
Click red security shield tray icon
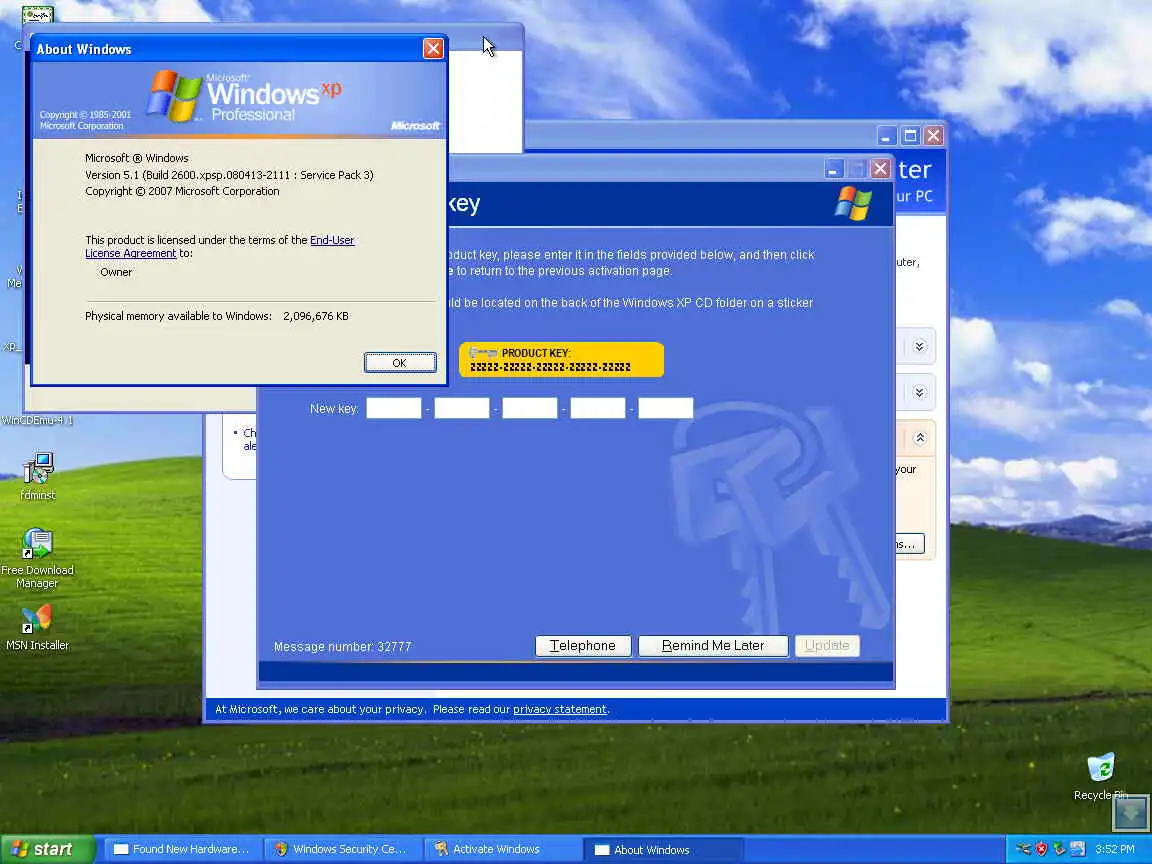(x=1041, y=849)
